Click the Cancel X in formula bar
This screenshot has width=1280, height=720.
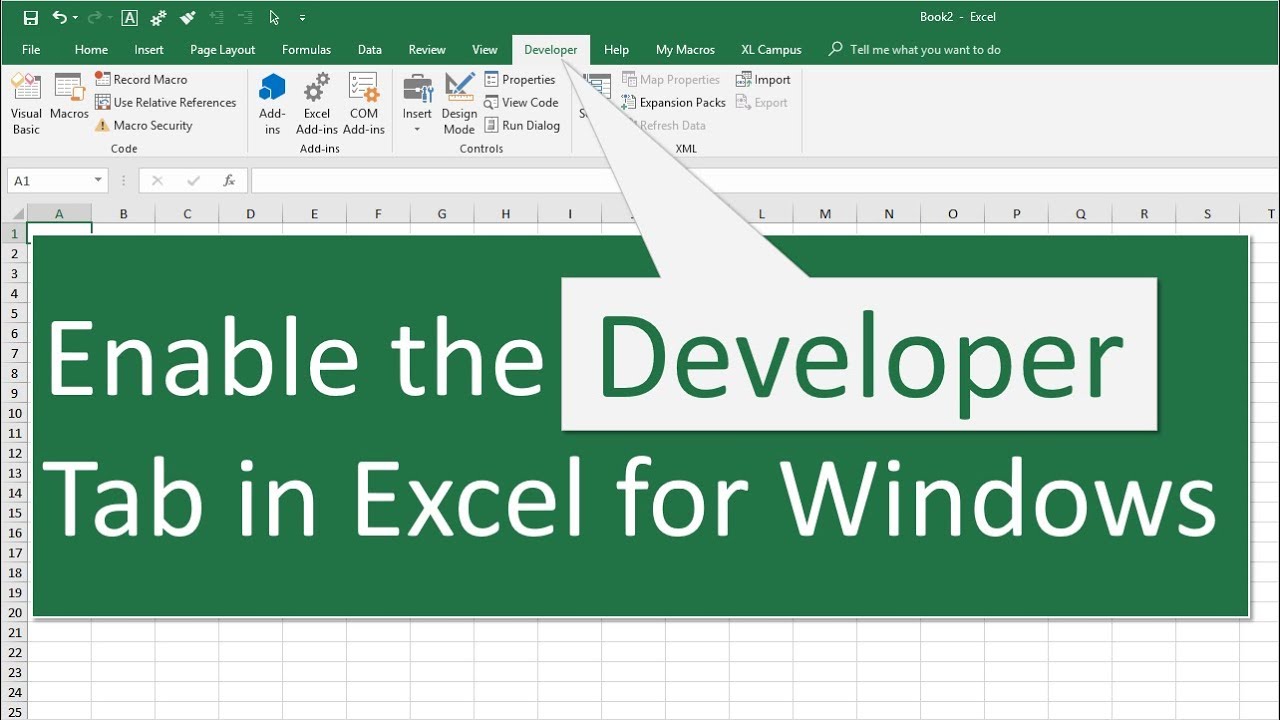pos(157,181)
